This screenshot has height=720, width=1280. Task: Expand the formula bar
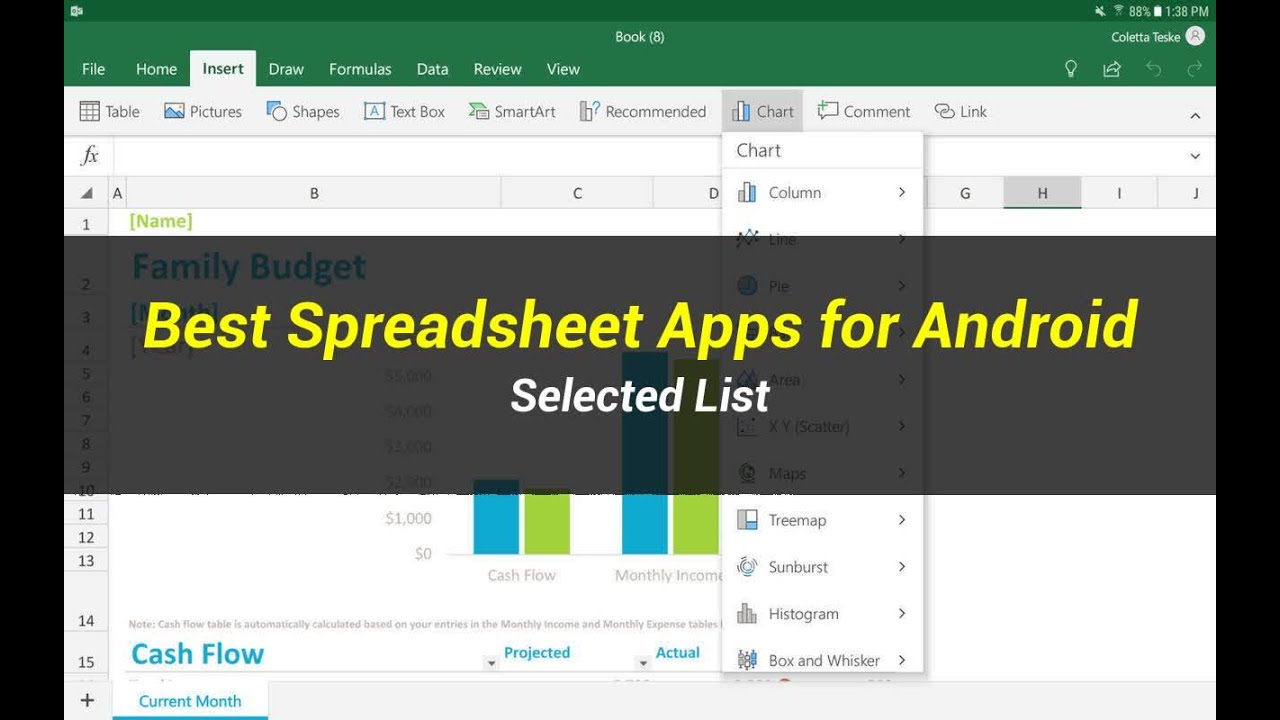click(x=1195, y=156)
